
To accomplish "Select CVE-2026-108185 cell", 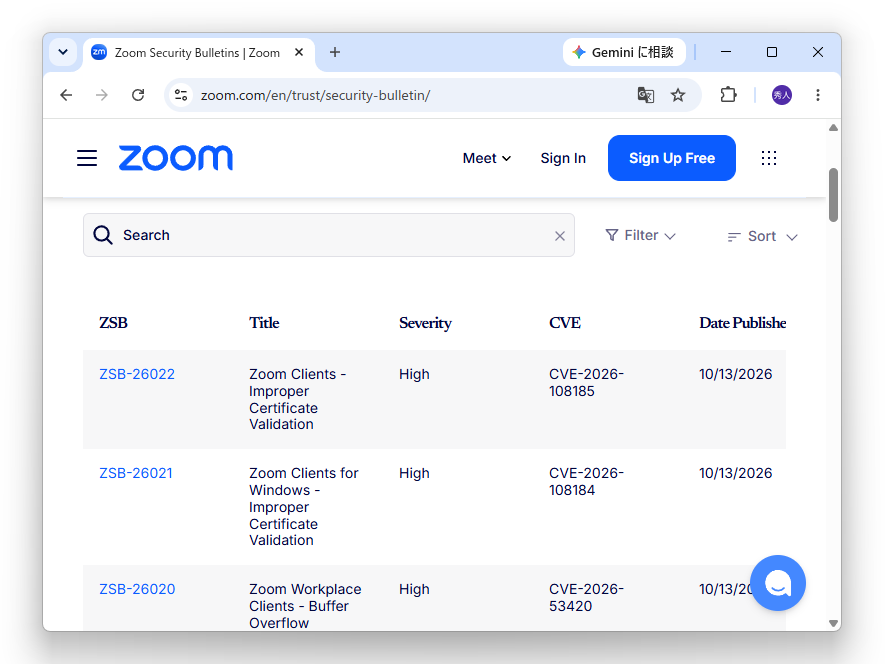I will (586, 383).
